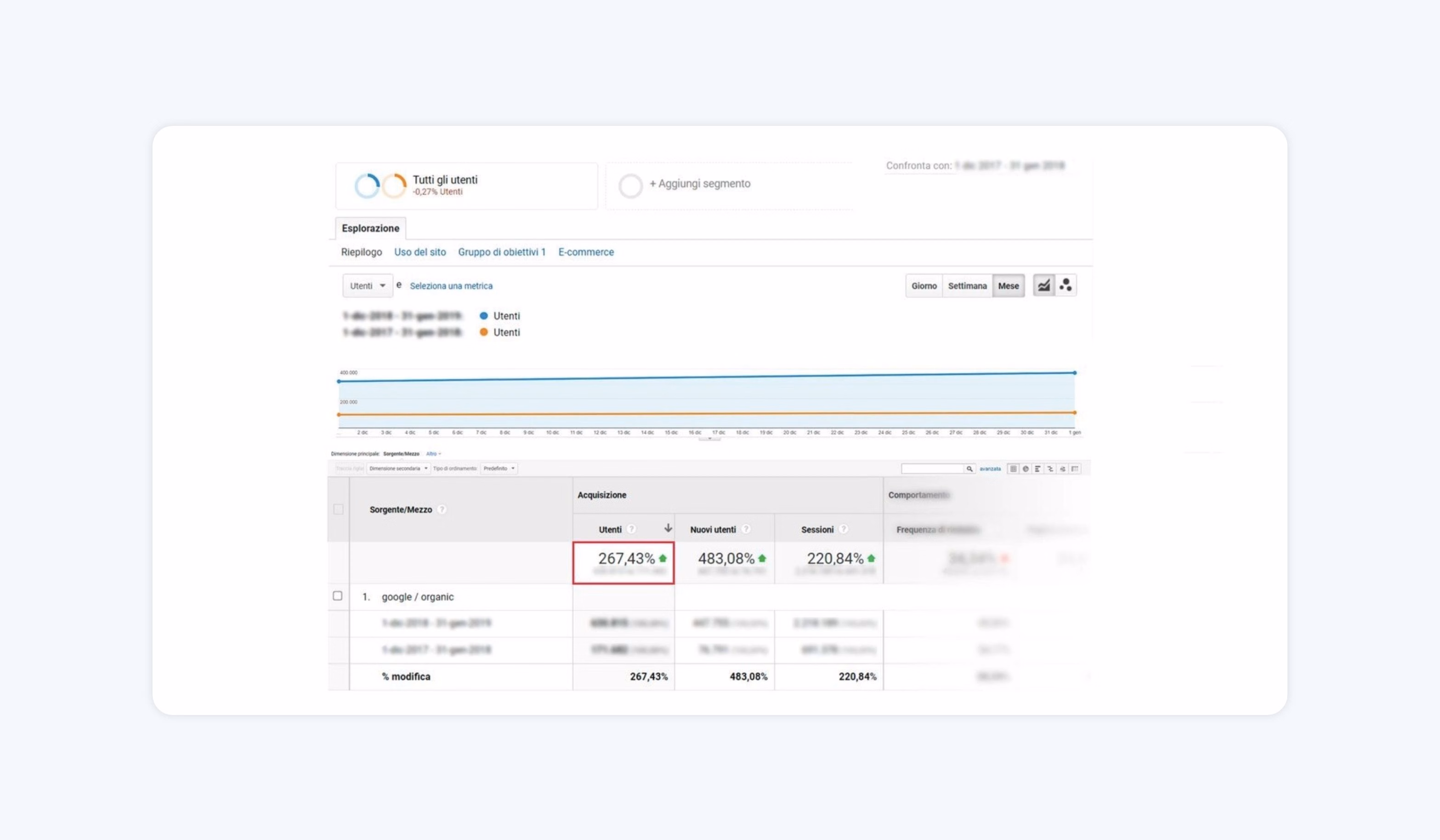This screenshot has height=840, width=1440.
Task: Open the Esplorazione tab
Action: pos(370,228)
